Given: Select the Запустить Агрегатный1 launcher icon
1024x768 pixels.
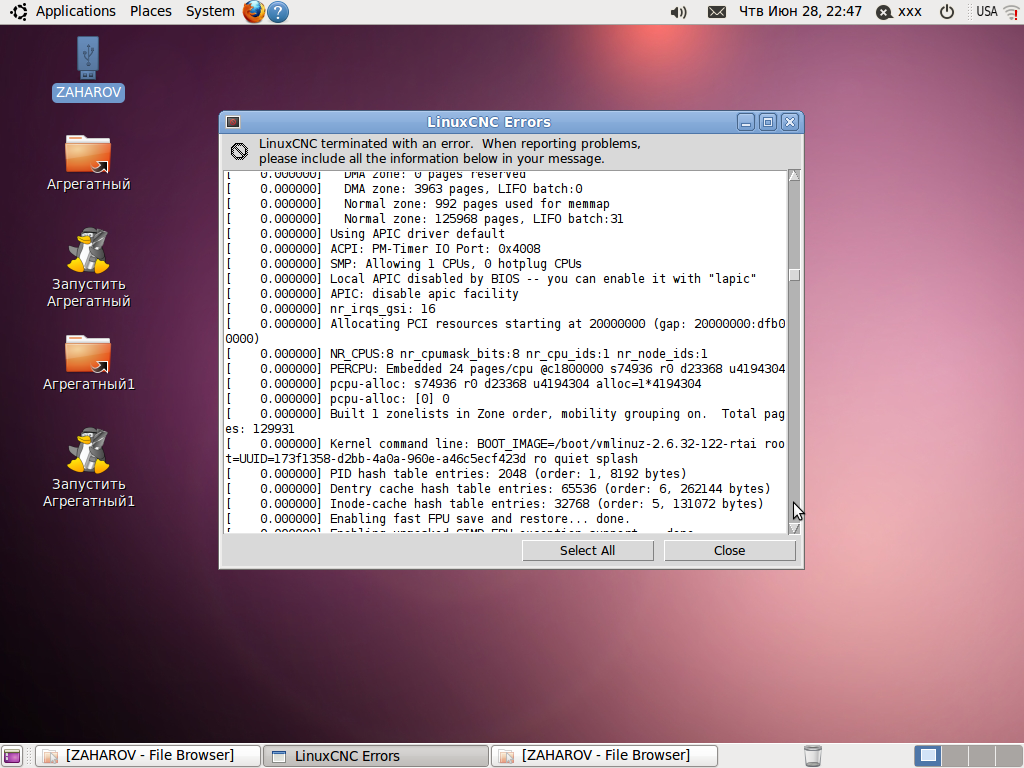Looking at the screenshot, I should (x=88, y=468).
